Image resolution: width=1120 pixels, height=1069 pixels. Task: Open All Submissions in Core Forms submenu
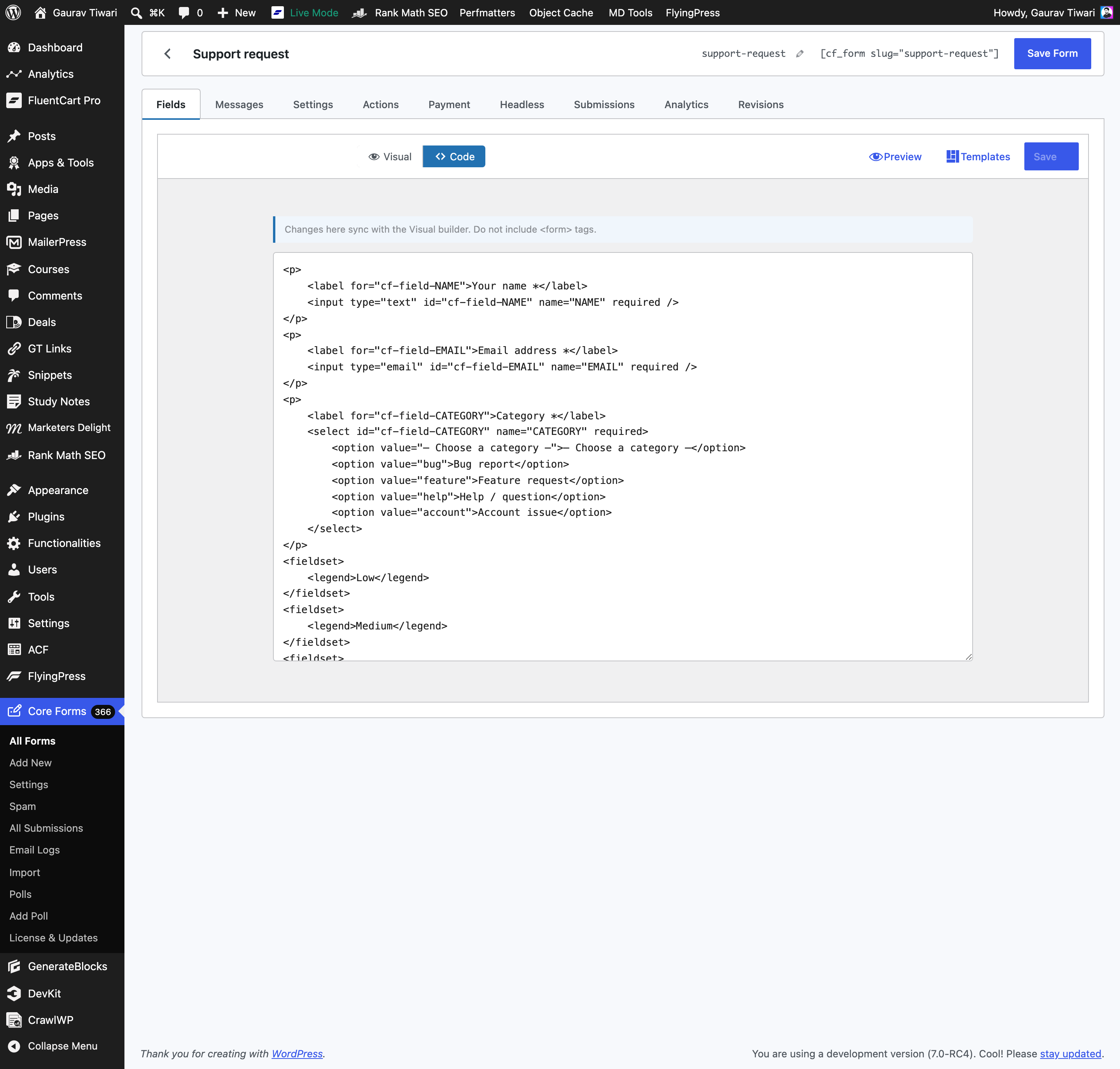pyautogui.click(x=46, y=828)
